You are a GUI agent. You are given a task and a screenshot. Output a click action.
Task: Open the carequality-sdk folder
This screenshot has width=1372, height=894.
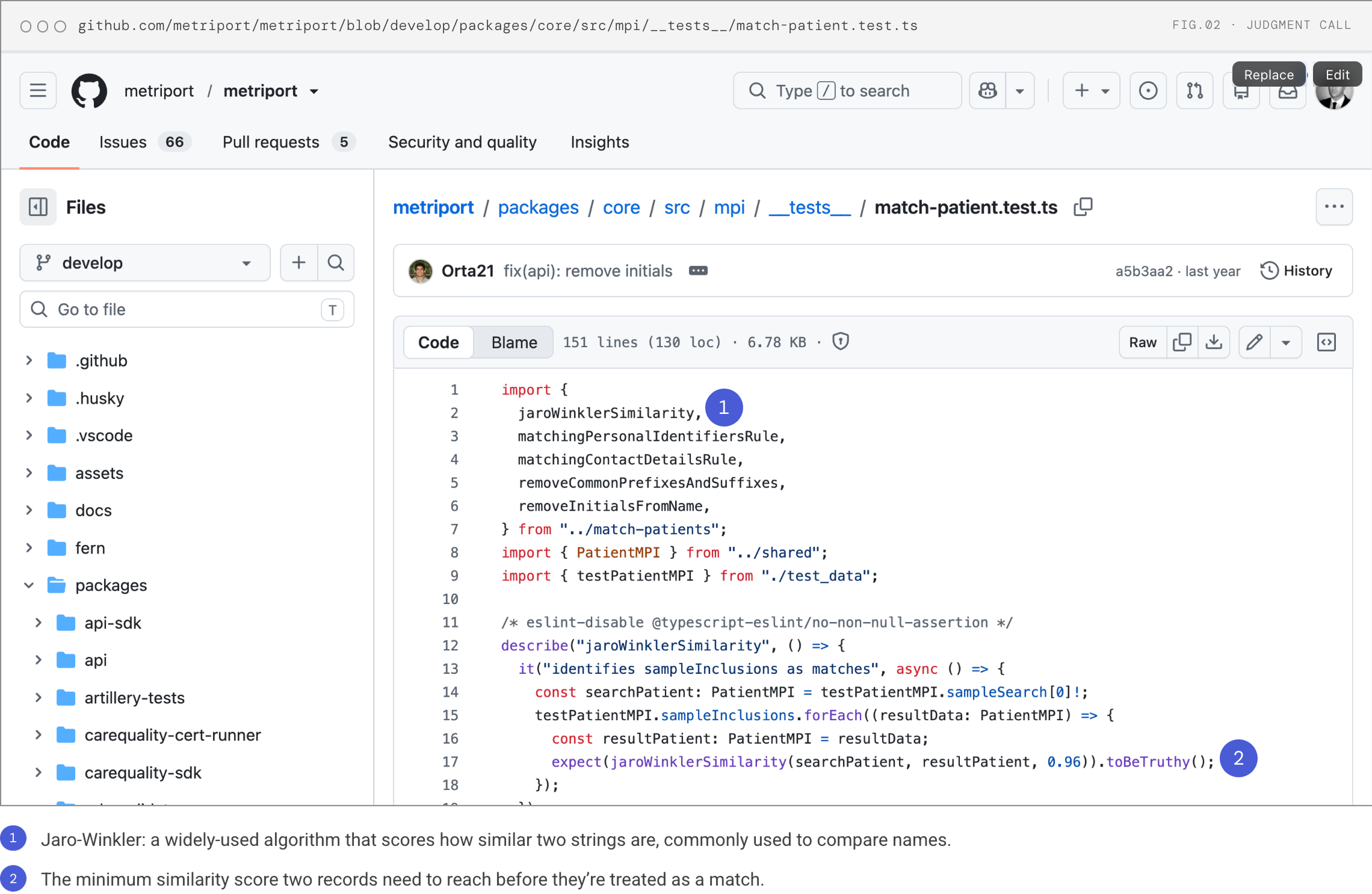click(143, 772)
